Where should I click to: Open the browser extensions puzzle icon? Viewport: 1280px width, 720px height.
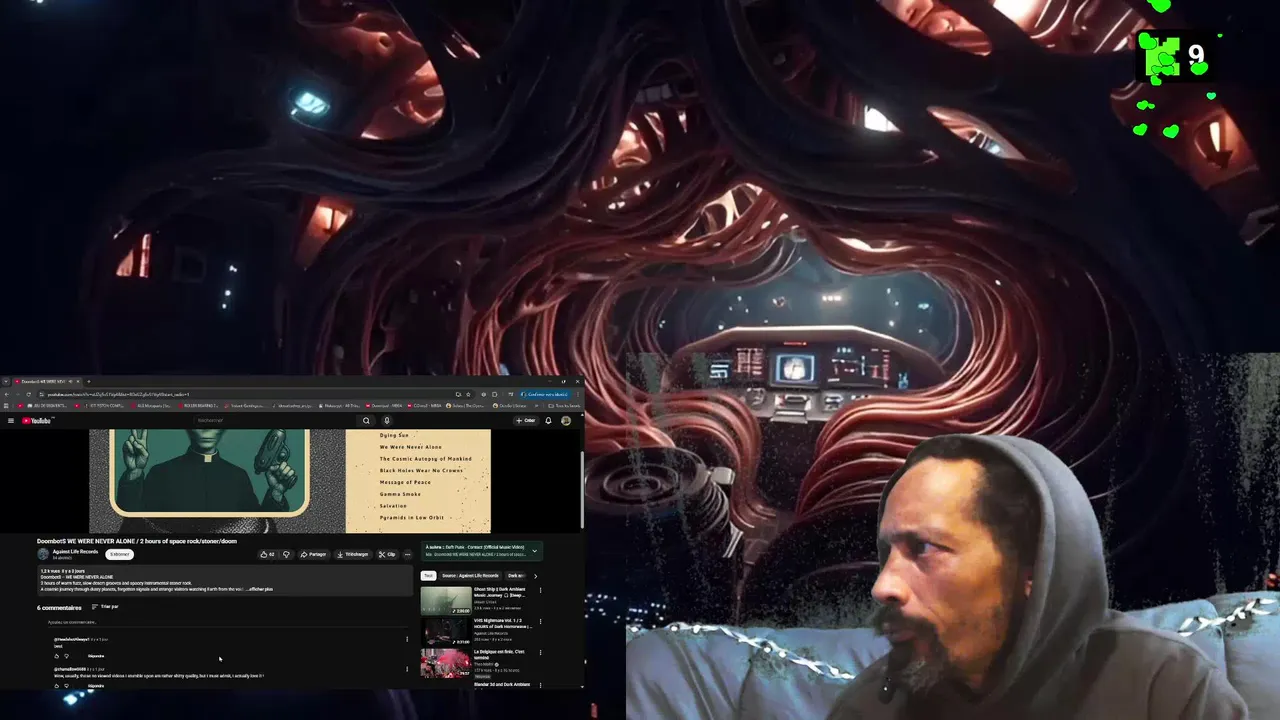(494, 394)
